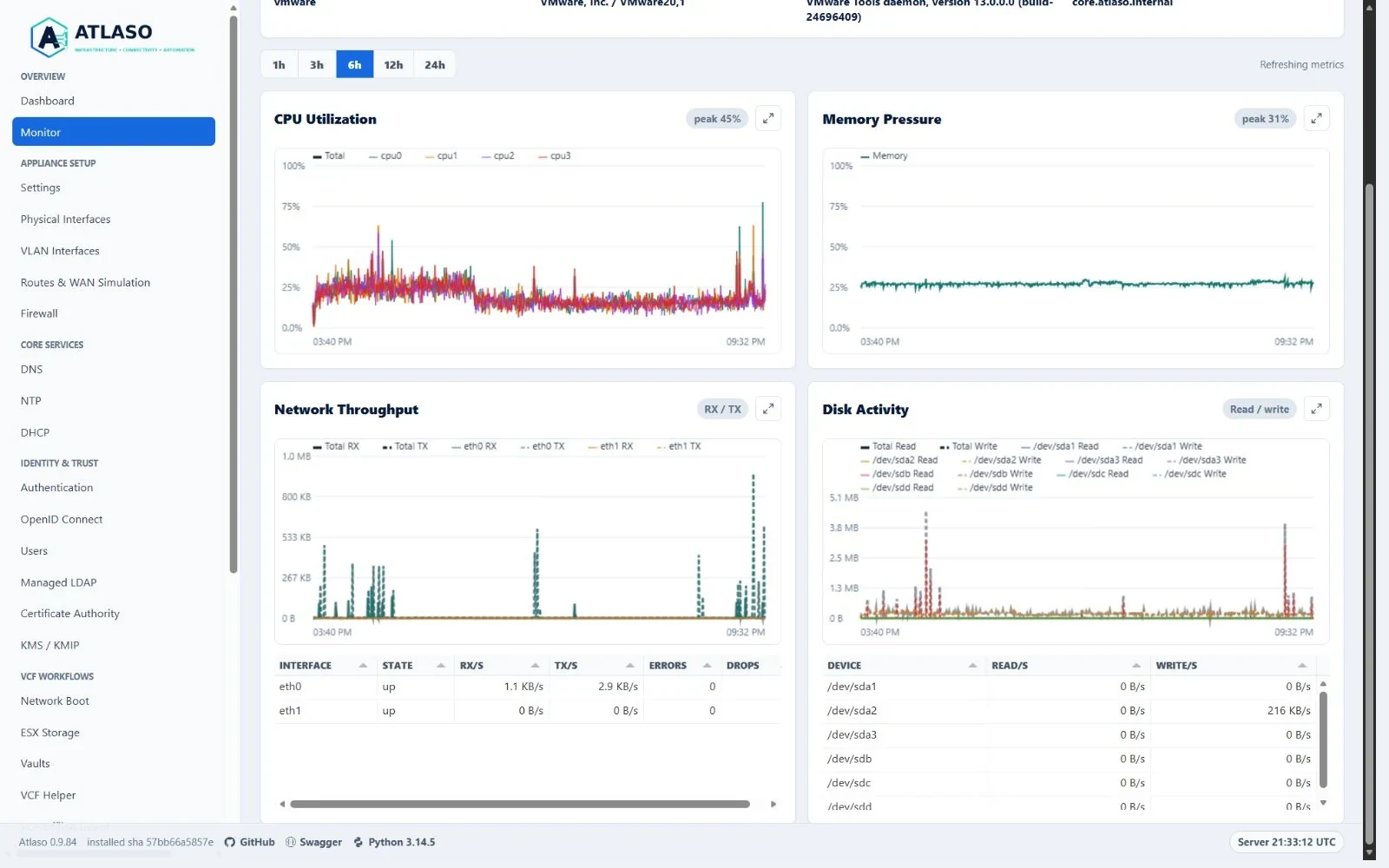Select the eth0 interface row
Image resolution: width=1389 pixels, height=868 pixels.
pos(528,687)
